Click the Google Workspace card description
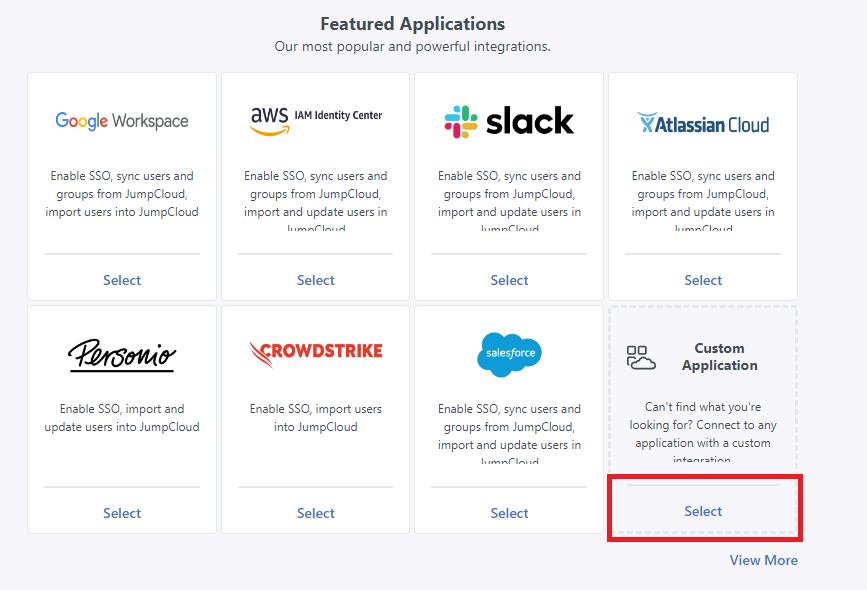Image resolution: width=867 pixels, height=590 pixels. [122, 194]
